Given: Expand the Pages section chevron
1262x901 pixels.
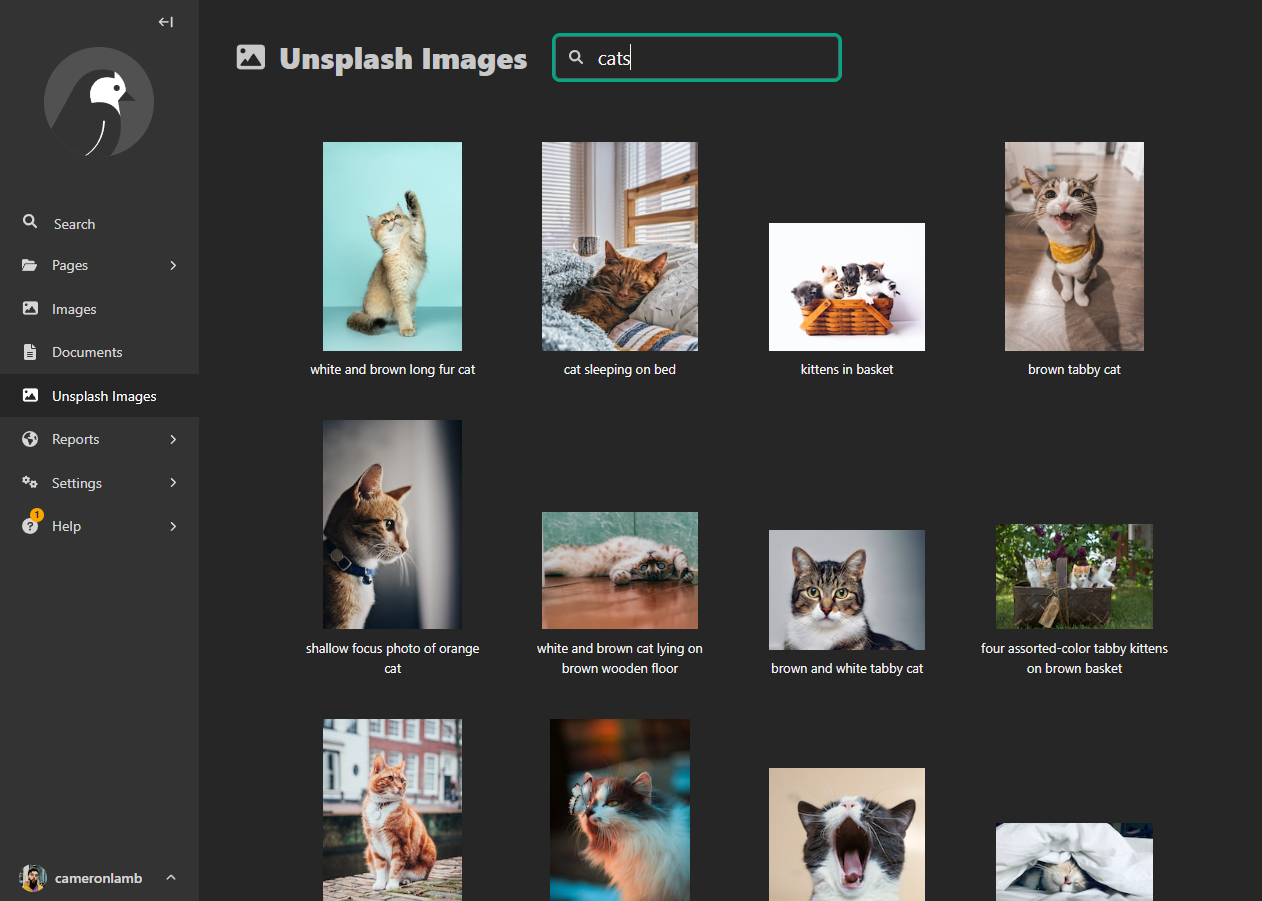Looking at the screenshot, I should (x=172, y=265).
